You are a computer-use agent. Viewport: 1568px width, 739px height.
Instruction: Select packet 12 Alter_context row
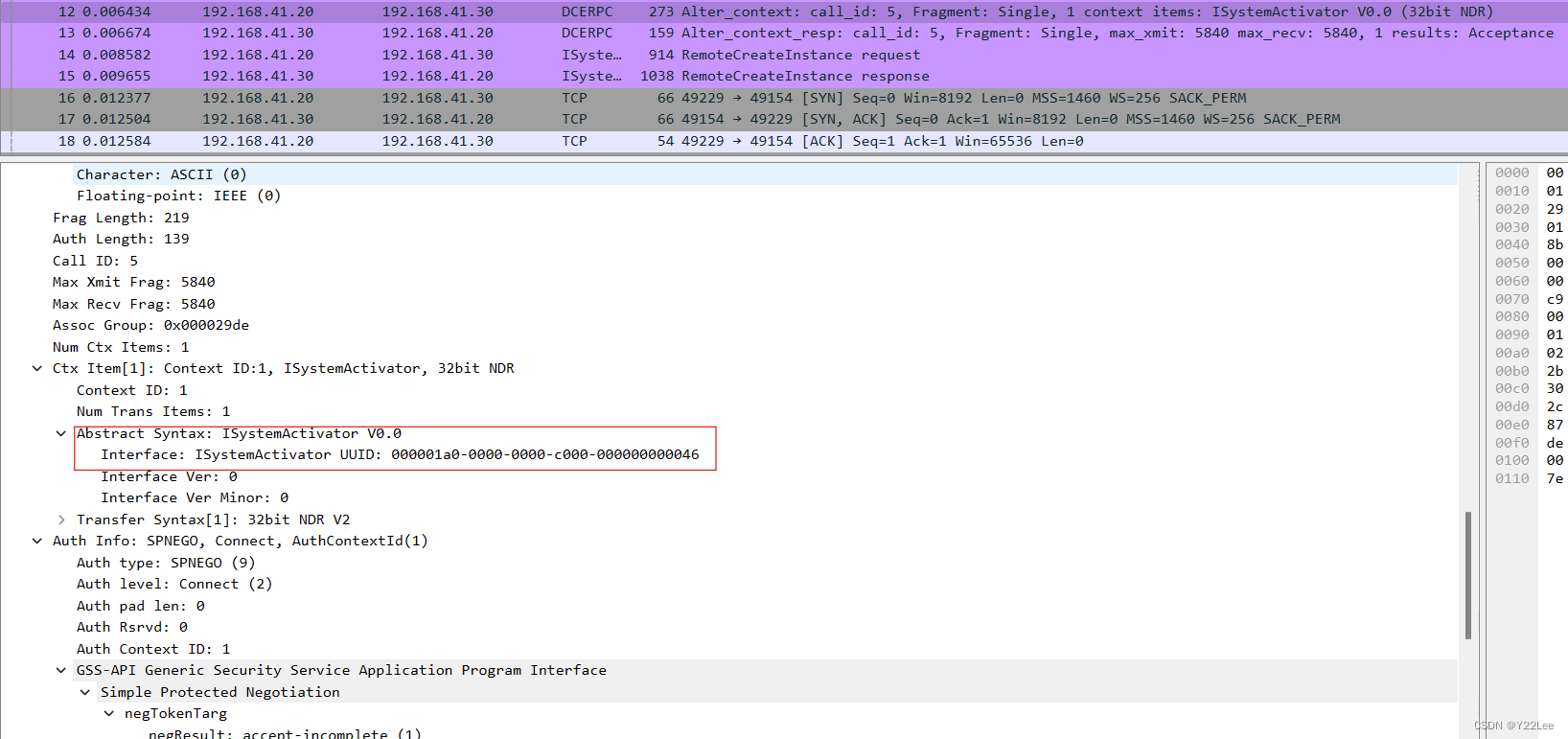tap(784, 12)
